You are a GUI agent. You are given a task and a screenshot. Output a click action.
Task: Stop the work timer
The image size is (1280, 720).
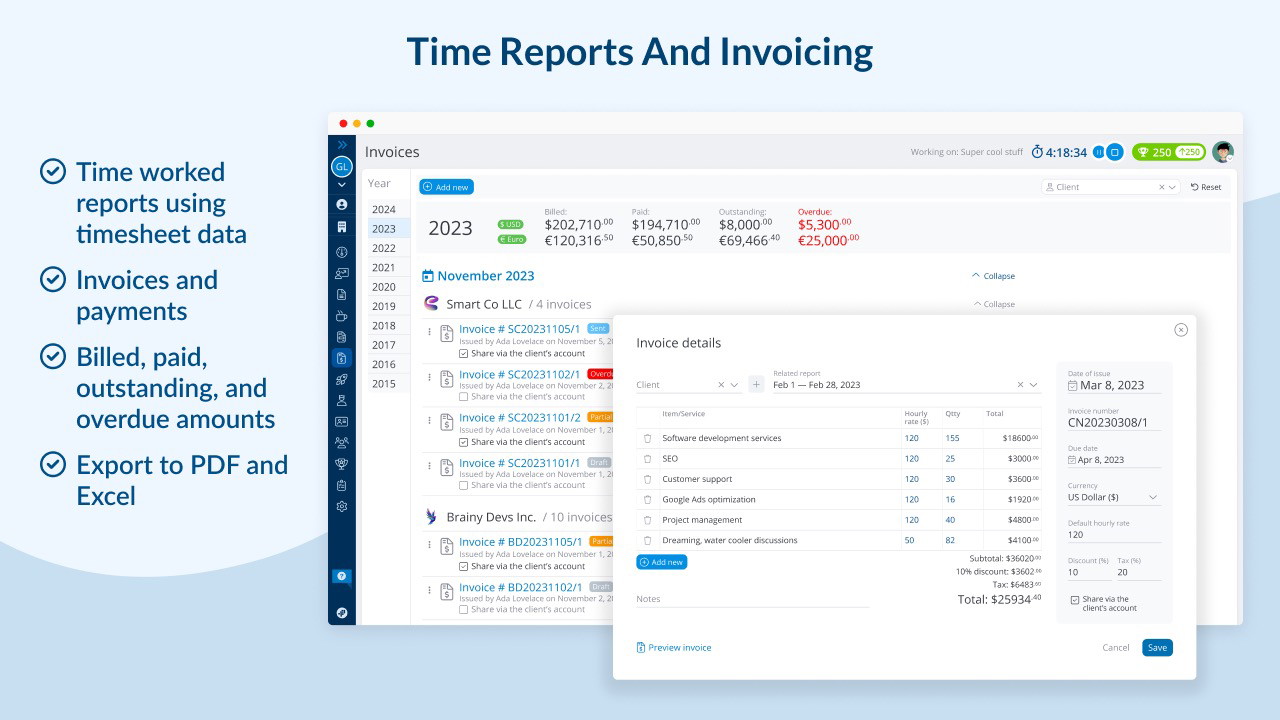[1115, 152]
